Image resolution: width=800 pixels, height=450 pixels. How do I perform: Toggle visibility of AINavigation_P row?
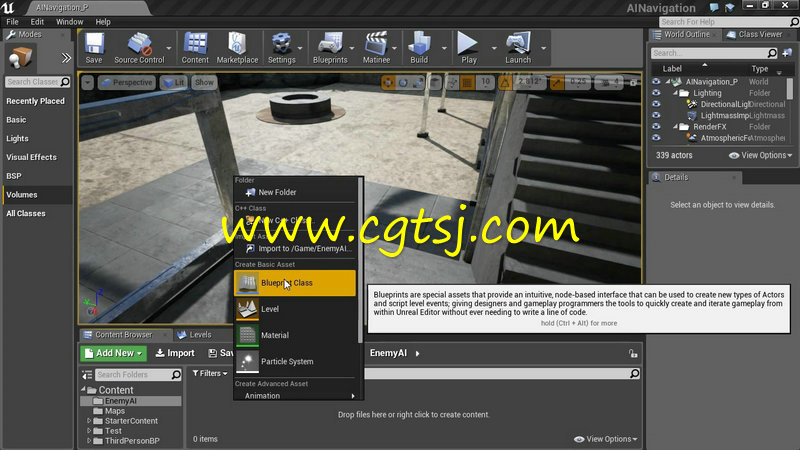click(x=656, y=82)
